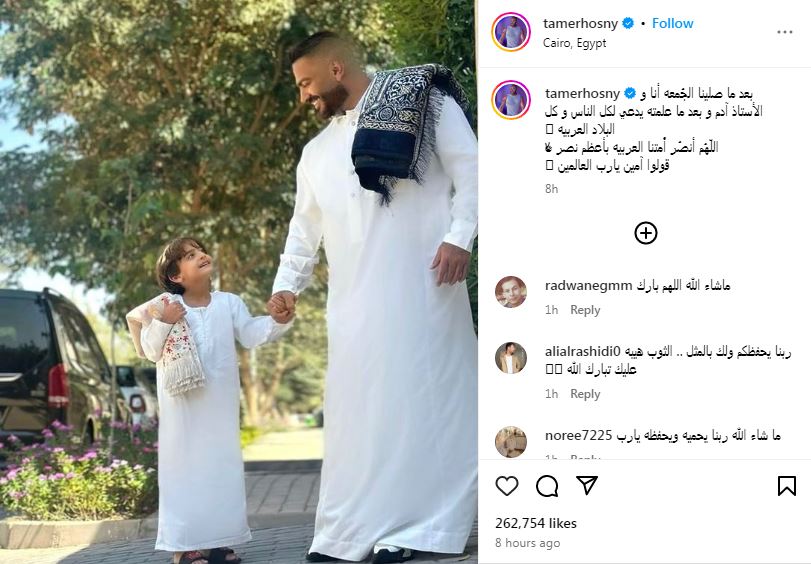Open Cairo, Egypt location link

pyautogui.click(x=574, y=43)
